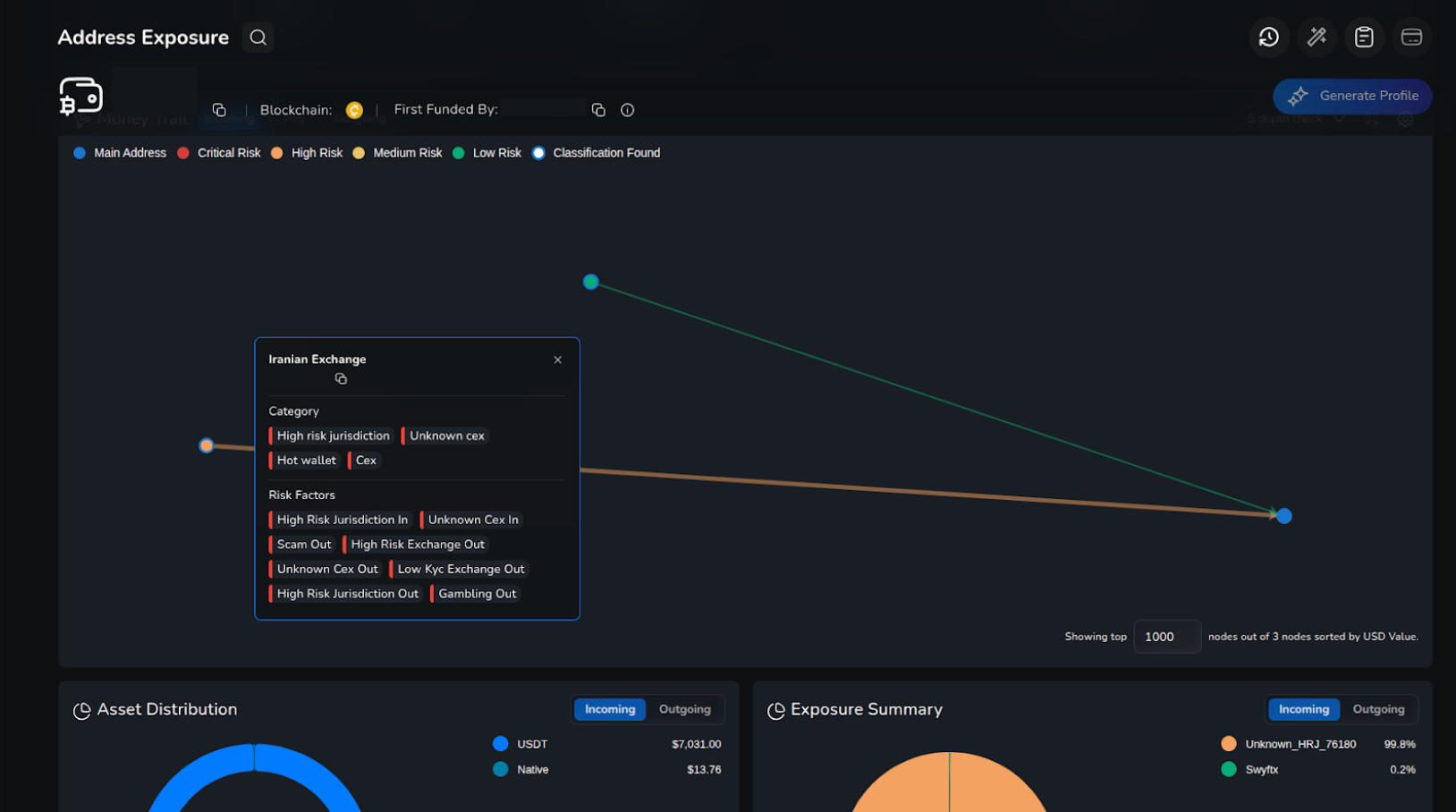
Task: Click the High Risk Exchange Out tag
Action: point(416,545)
